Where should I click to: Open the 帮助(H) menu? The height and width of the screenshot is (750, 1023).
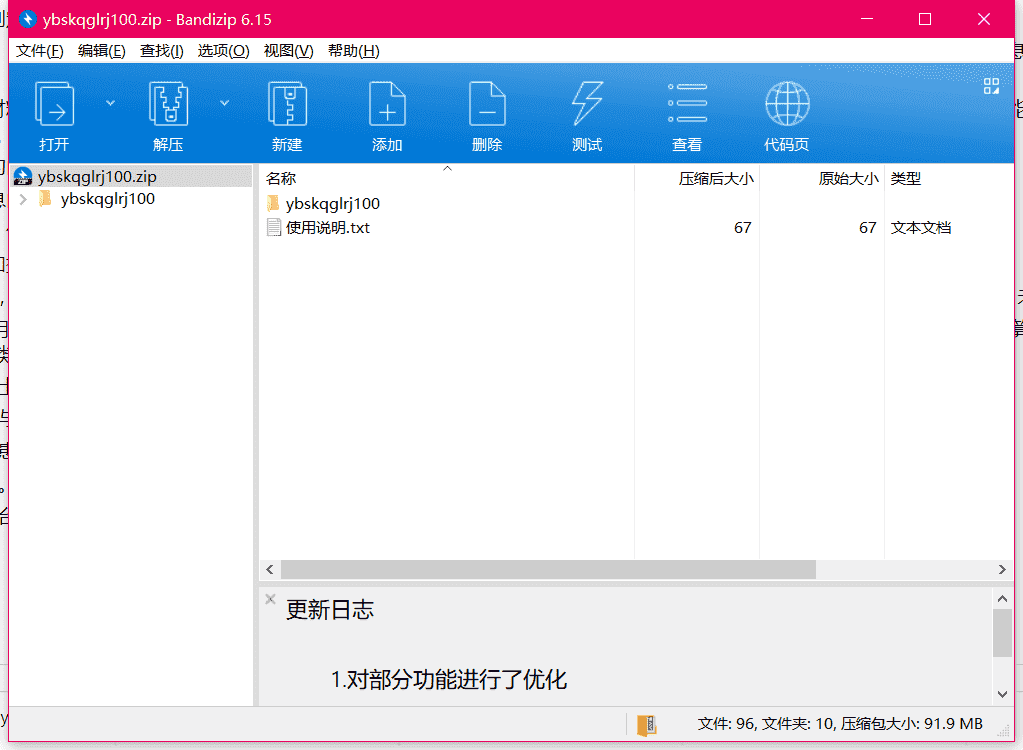coord(354,51)
